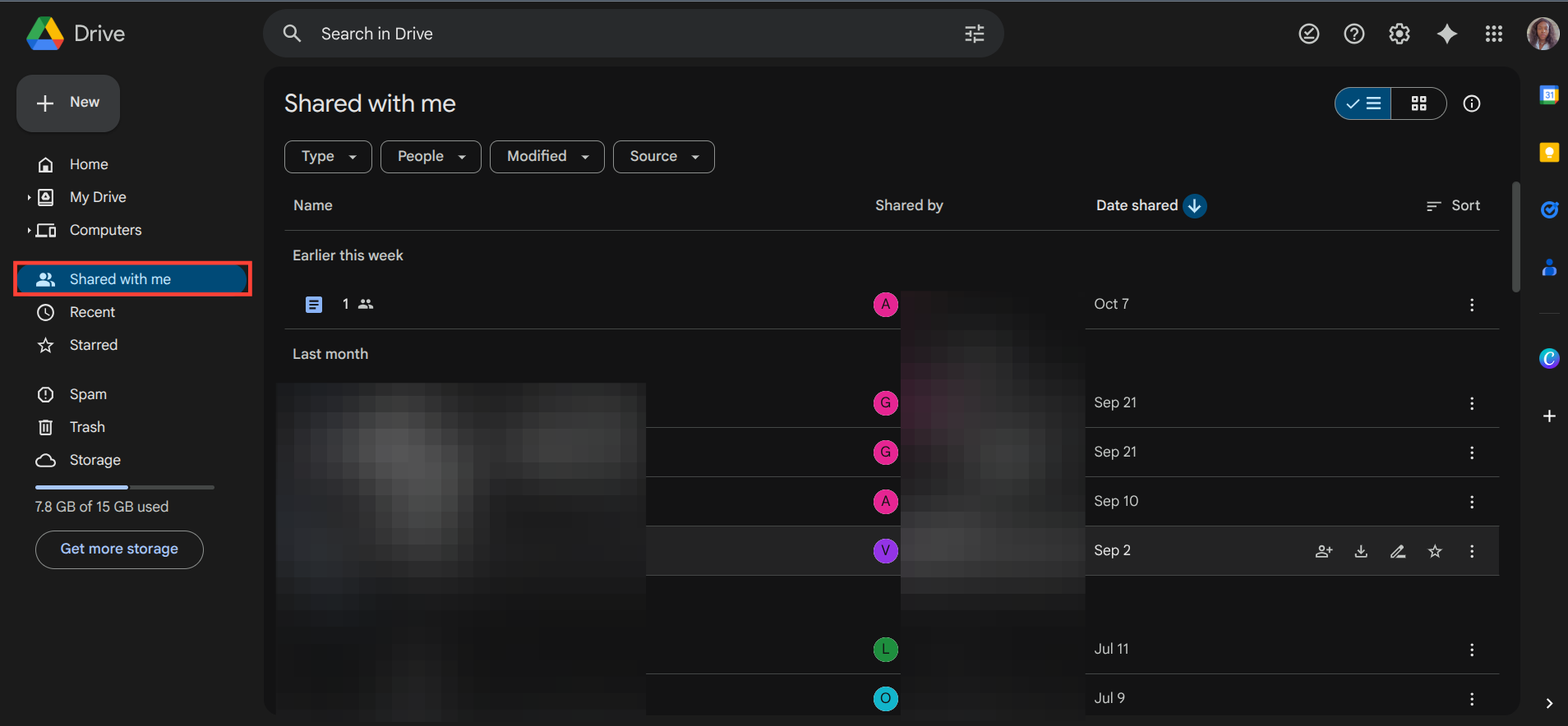Viewport: 1568px width, 726px height.
Task: Expand the My Drive tree arrow
Action: [29, 197]
